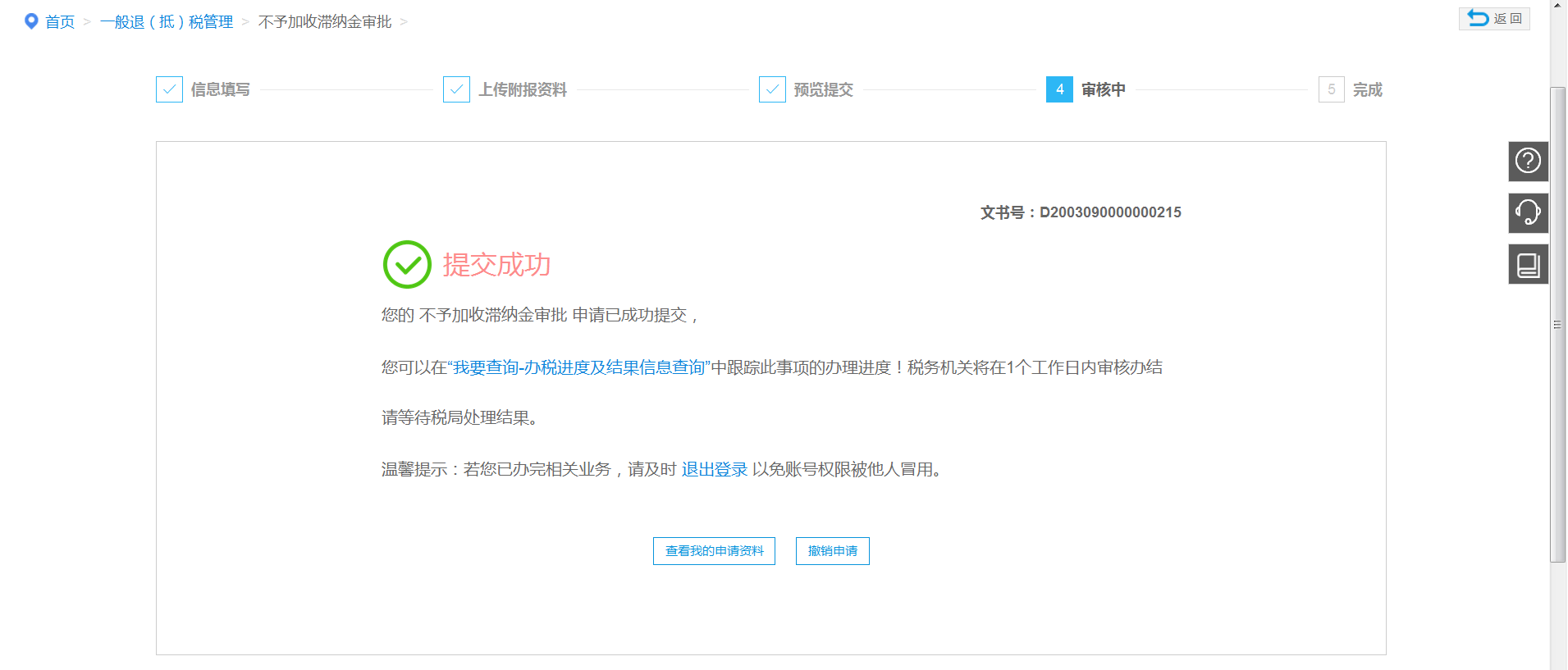The height and width of the screenshot is (670, 1568).
Task: Click the step 5 完成 number badge
Action: click(x=1331, y=89)
